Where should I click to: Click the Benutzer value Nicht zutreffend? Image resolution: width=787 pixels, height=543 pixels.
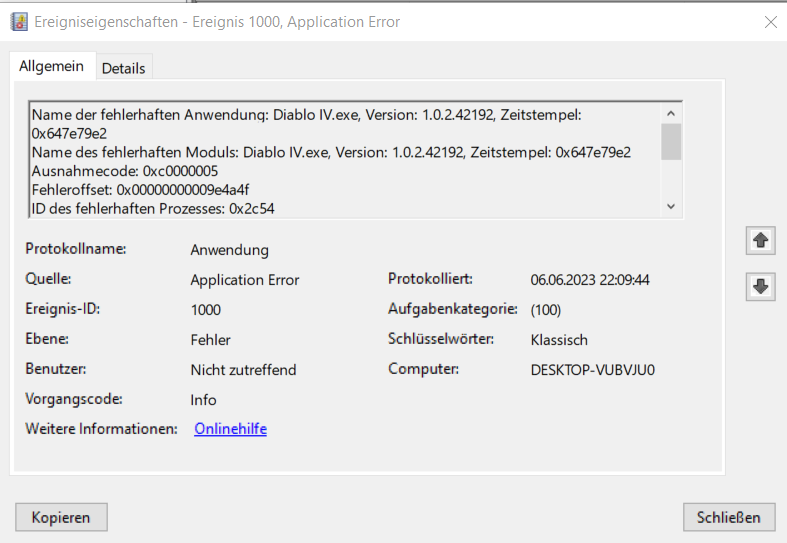[x=243, y=370]
